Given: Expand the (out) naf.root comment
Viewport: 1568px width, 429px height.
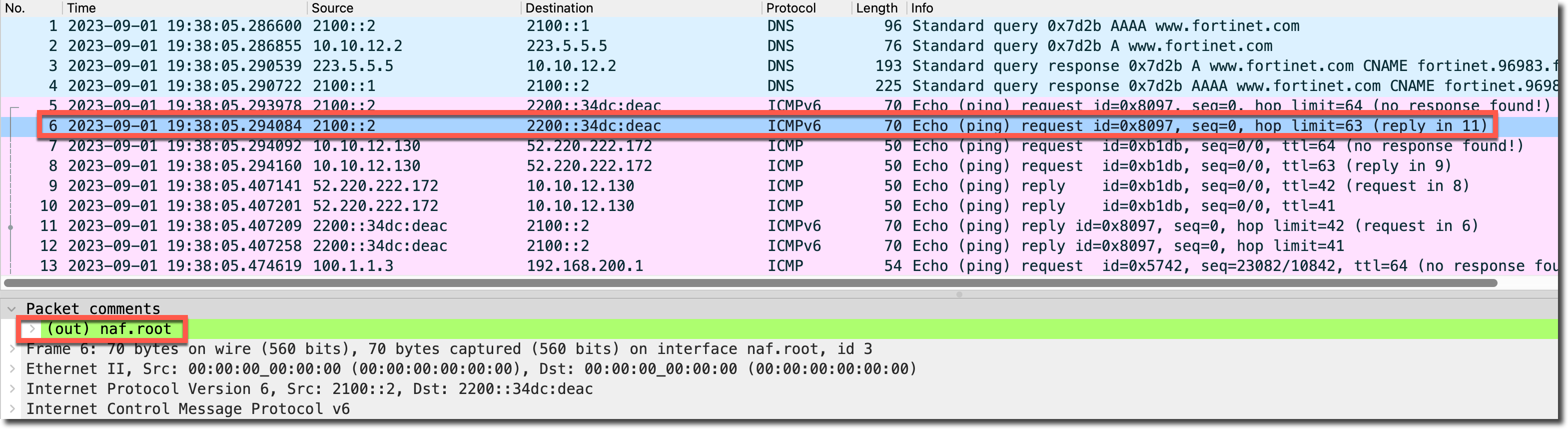Looking at the screenshot, I should tap(31, 329).
